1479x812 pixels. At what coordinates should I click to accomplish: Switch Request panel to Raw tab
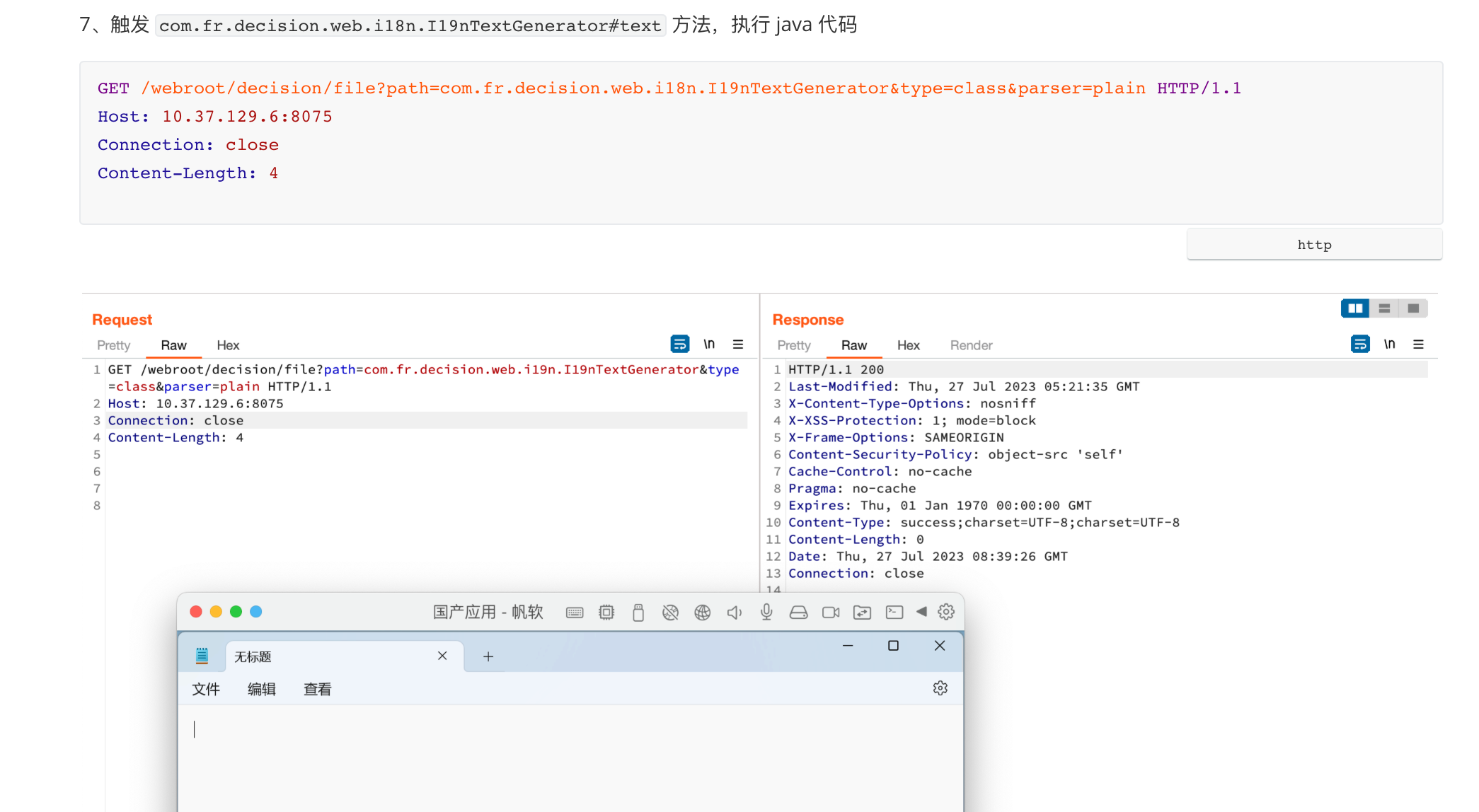pos(173,345)
